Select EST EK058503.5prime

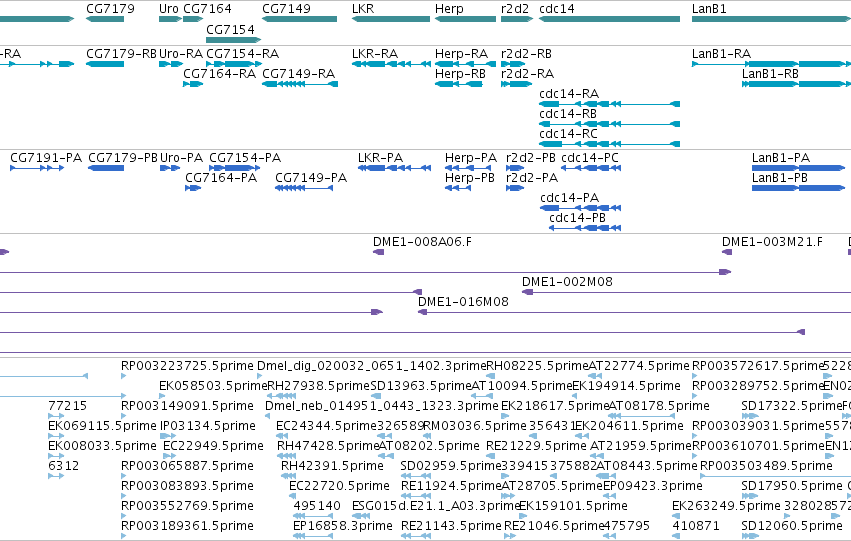tap(213, 386)
